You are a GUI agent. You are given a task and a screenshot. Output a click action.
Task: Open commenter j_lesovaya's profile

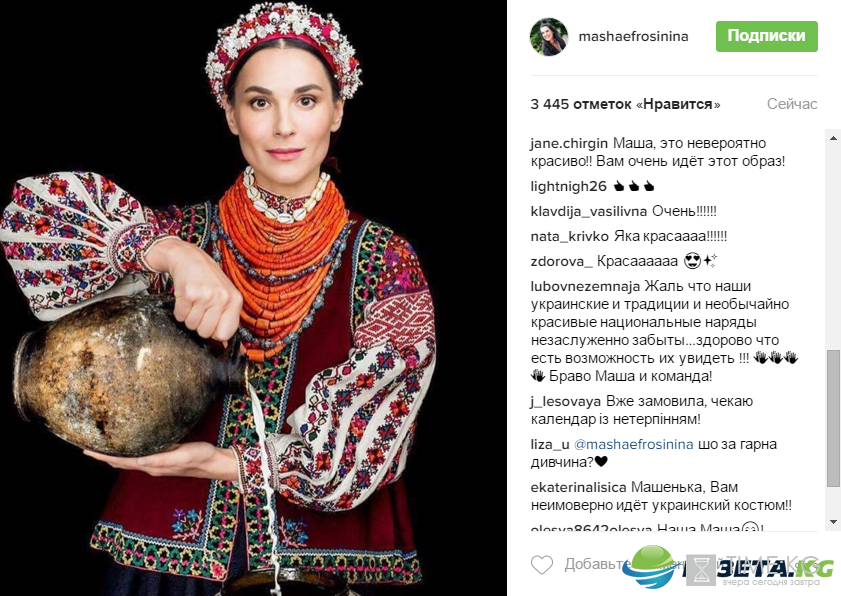[566, 401]
